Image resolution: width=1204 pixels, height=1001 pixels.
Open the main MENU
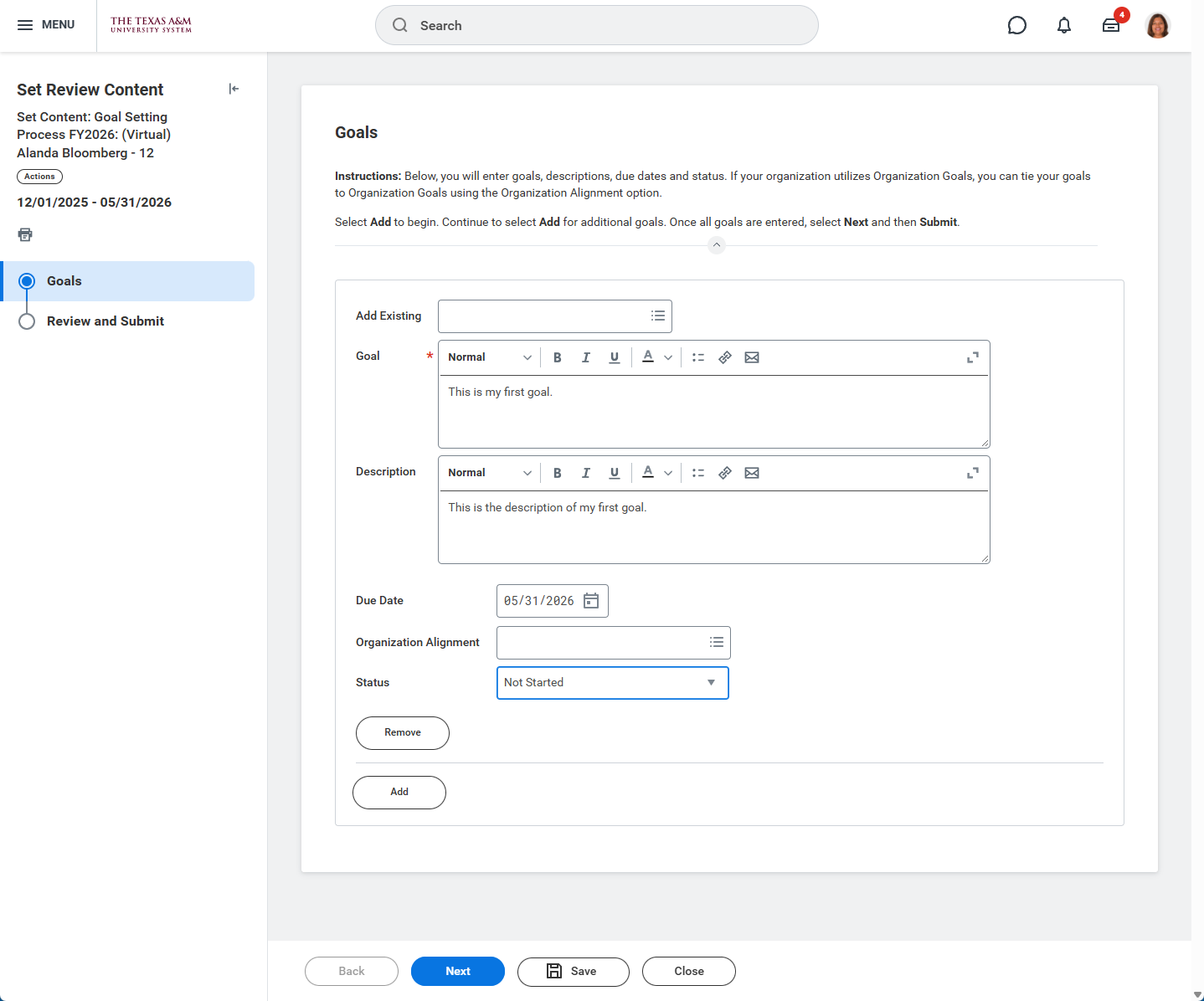point(46,25)
